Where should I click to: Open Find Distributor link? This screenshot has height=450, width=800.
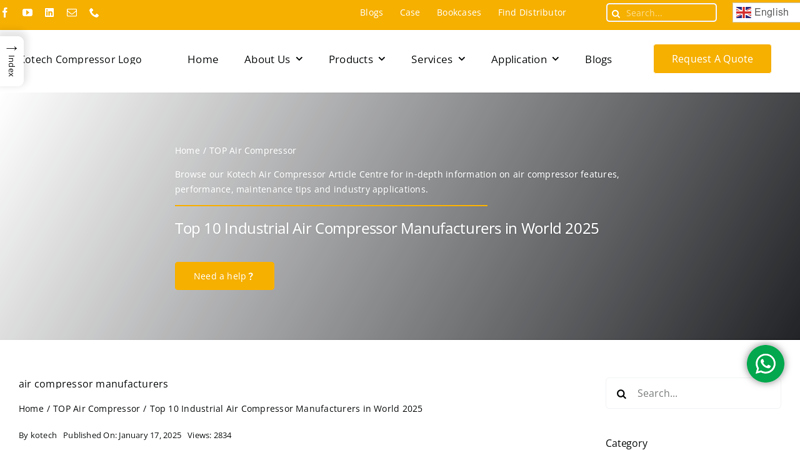tap(532, 12)
